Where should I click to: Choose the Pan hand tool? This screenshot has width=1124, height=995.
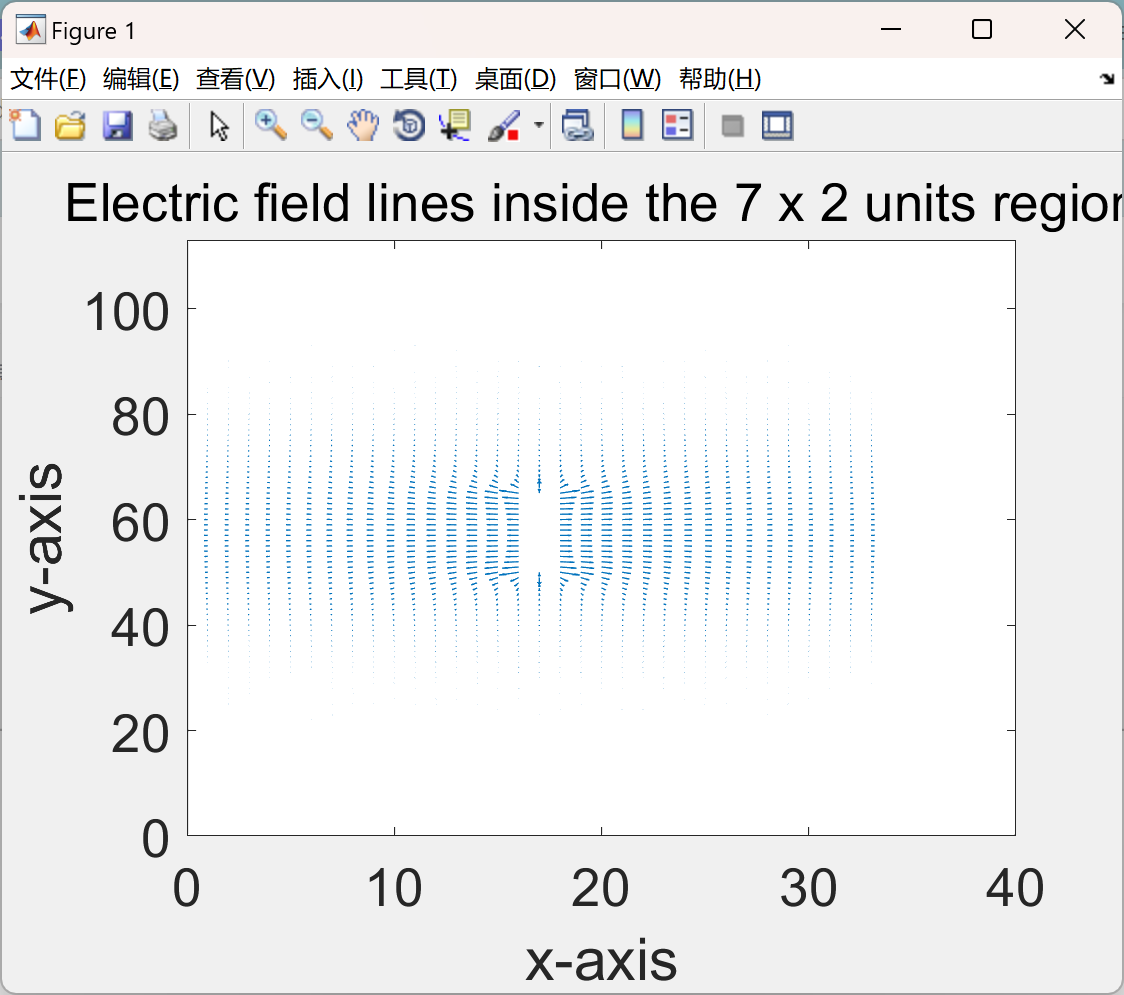tap(363, 125)
